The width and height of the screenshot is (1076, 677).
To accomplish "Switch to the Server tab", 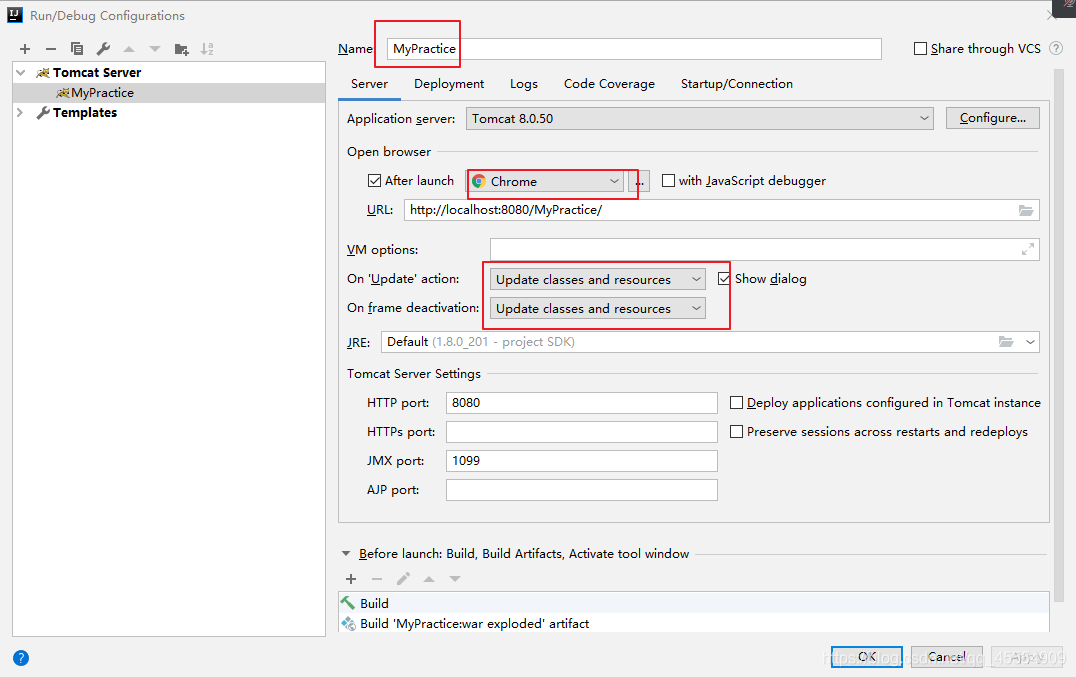I will (369, 84).
